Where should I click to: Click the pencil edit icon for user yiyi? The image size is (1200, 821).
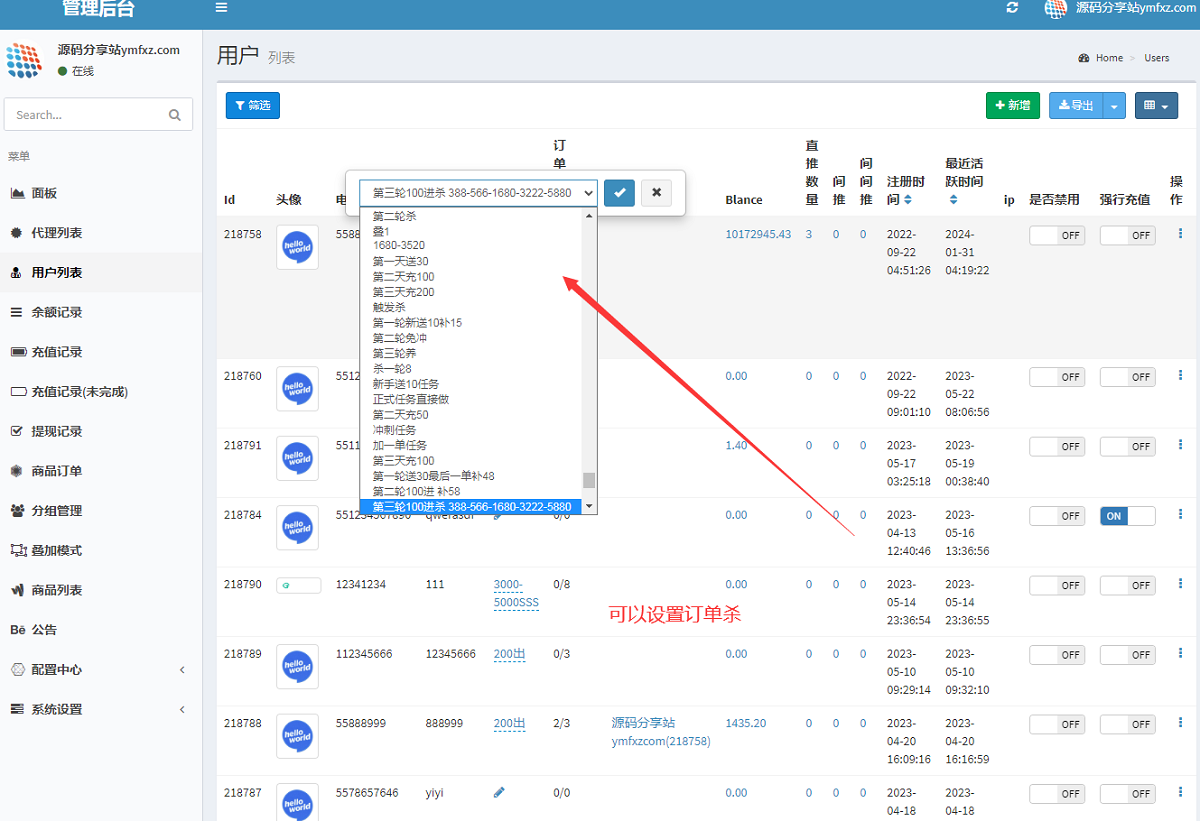(499, 792)
